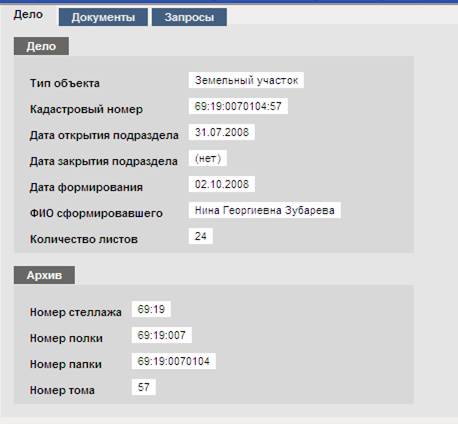Click the label Номер полки
This screenshot has width=458, height=424.
pyautogui.click(x=66, y=338)
